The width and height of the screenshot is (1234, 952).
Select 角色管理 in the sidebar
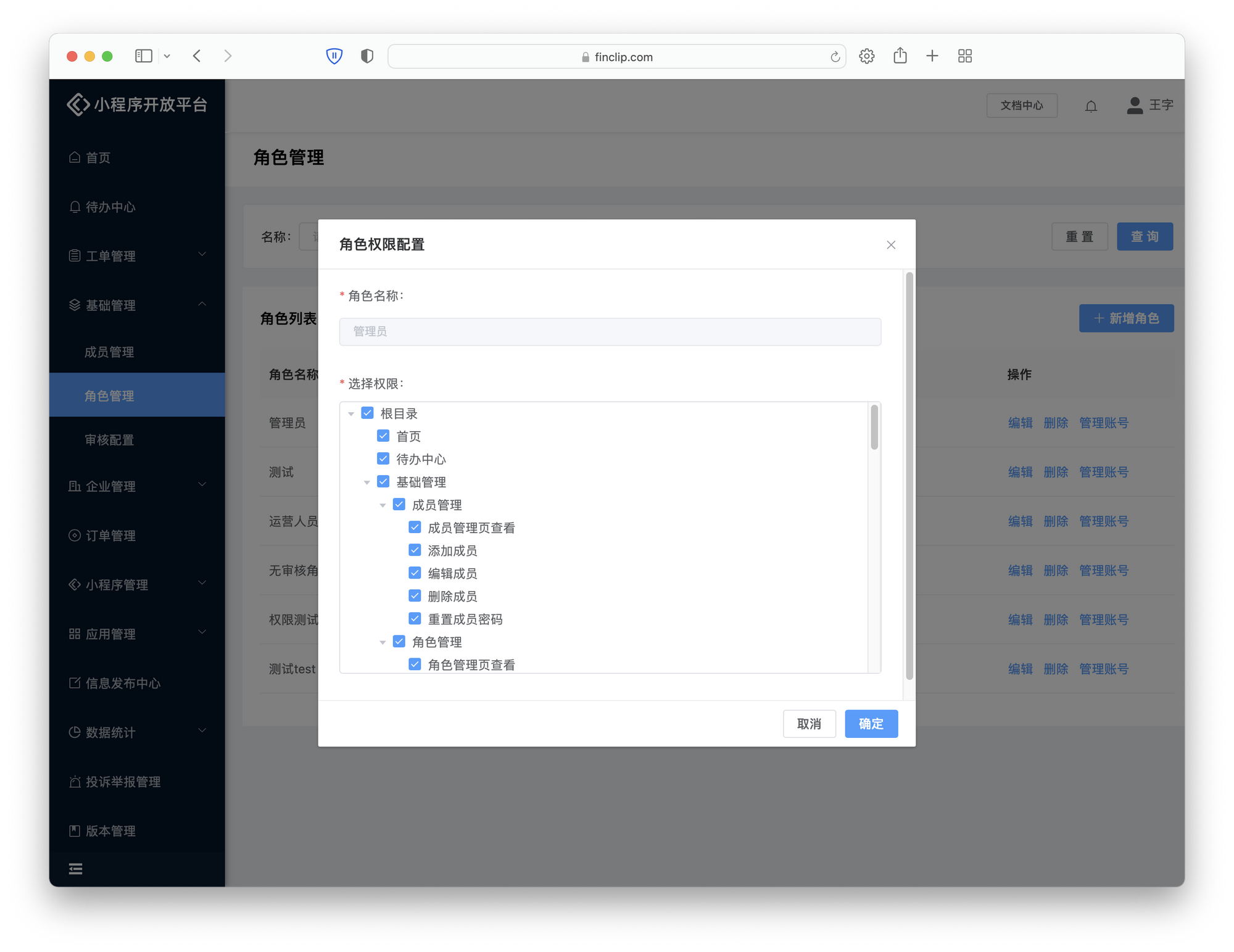coord(137,395)
